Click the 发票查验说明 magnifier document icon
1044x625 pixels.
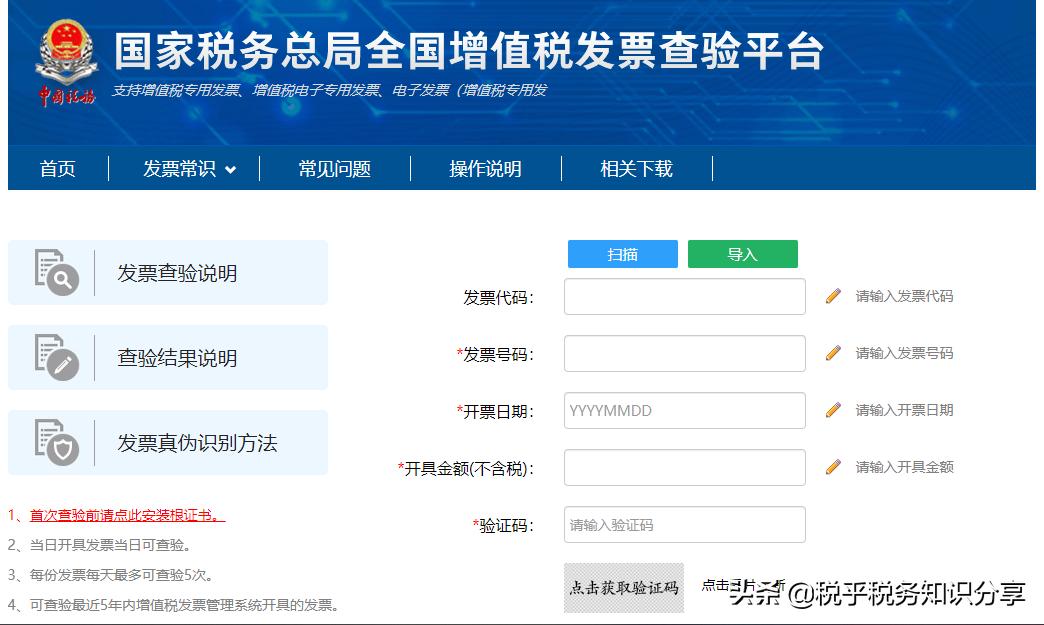pos(55,270)
